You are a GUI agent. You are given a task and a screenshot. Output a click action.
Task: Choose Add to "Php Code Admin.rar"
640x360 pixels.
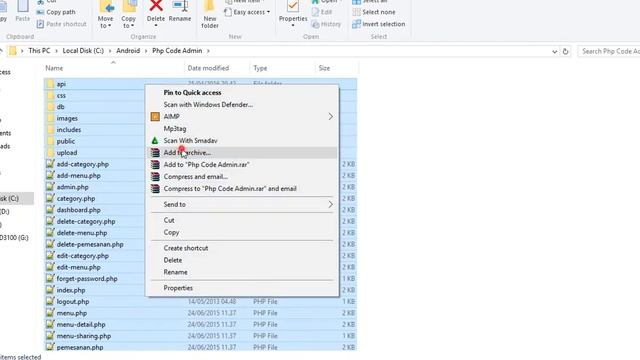(x=242, y=164)
